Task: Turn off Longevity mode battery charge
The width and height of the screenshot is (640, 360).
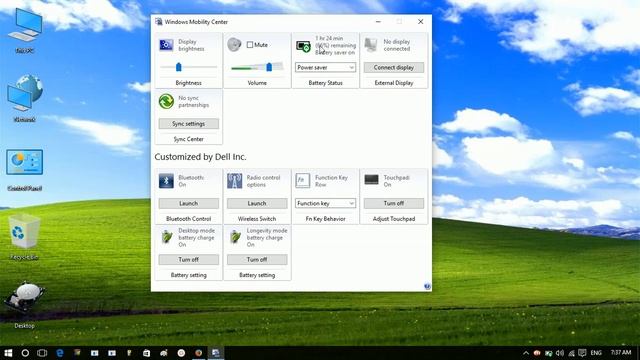Action: 257,260
